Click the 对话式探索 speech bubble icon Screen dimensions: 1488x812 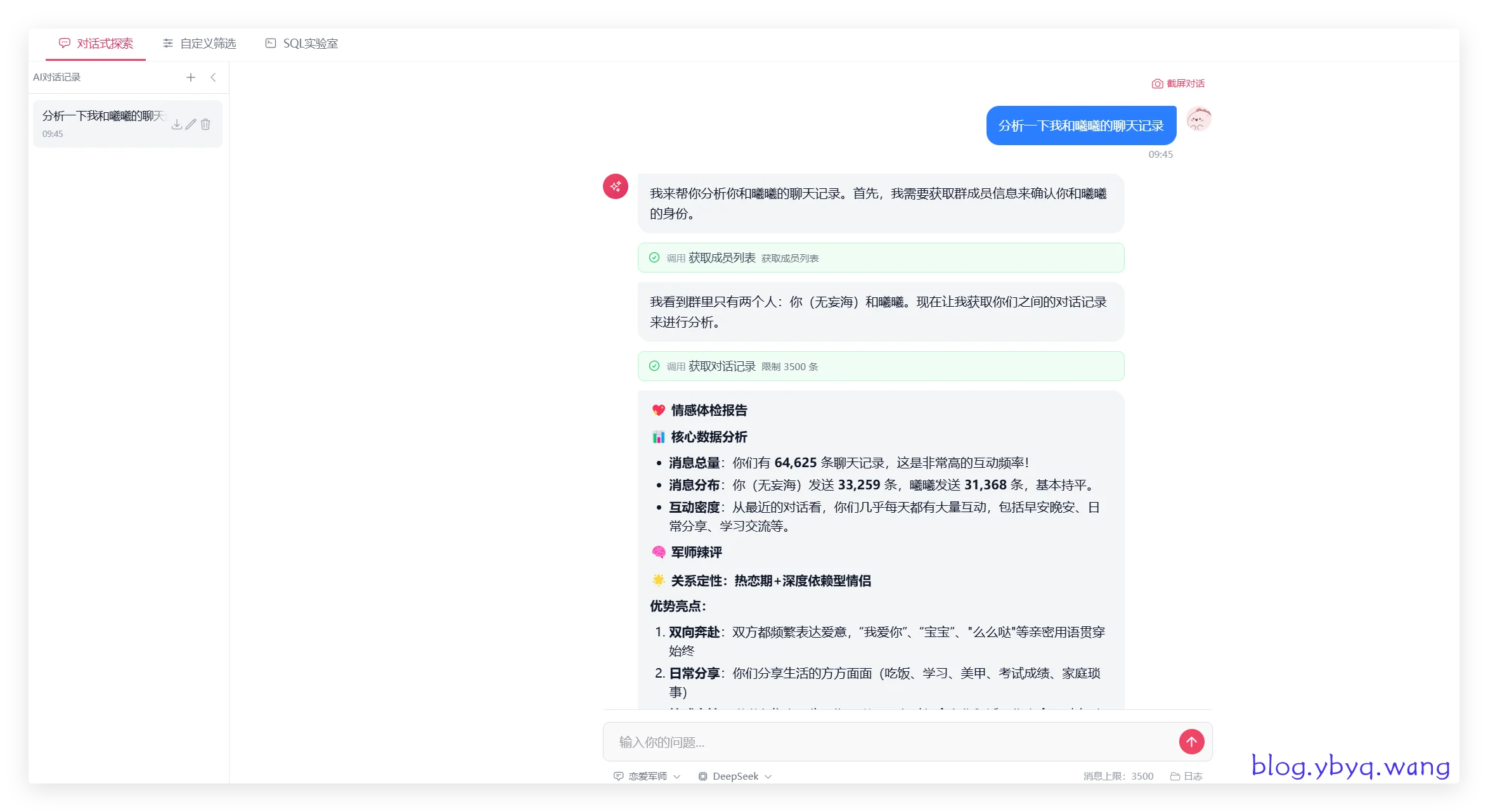tap(65, 43)
